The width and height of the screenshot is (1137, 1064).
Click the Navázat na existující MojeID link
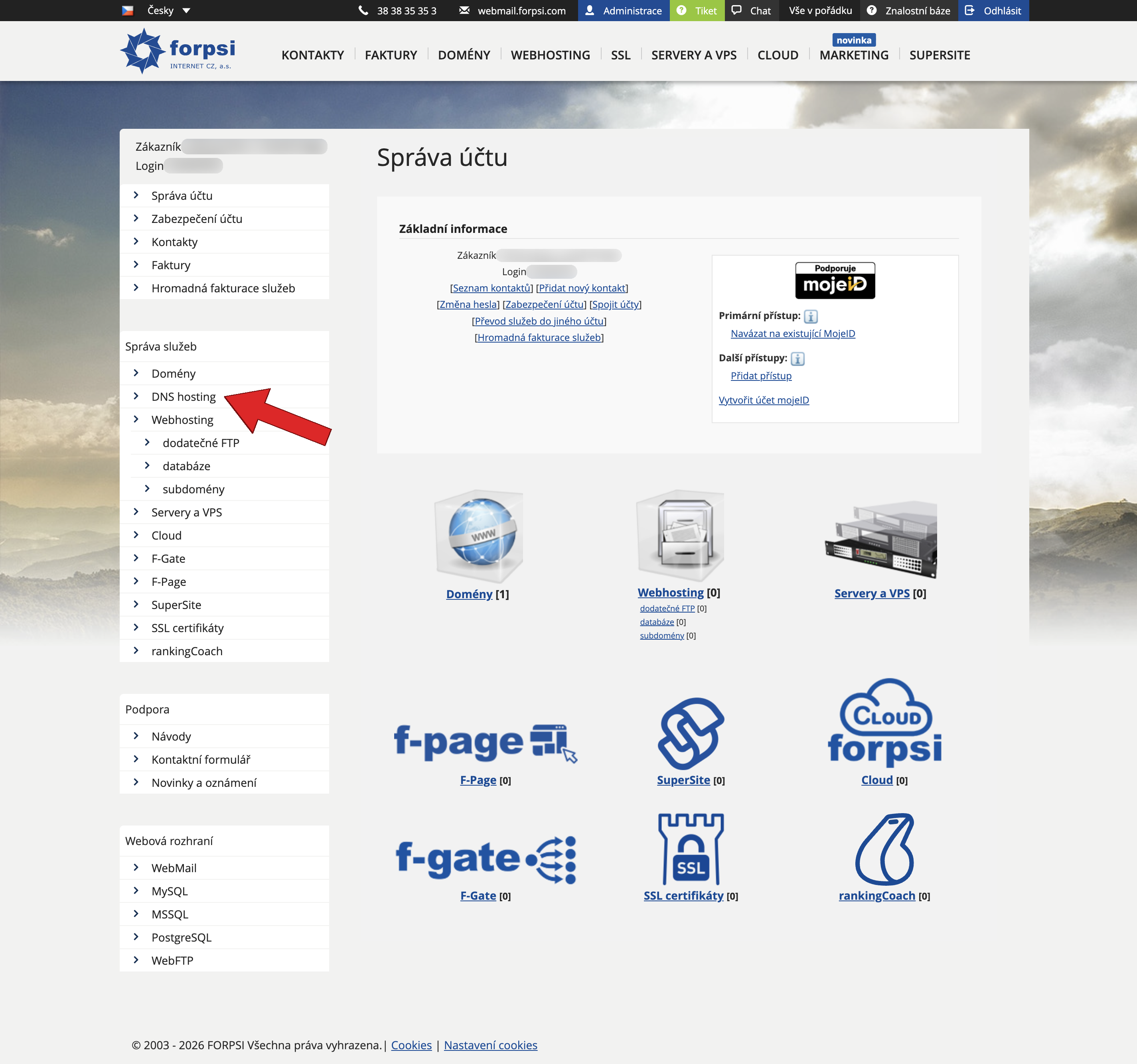(793, 333)
